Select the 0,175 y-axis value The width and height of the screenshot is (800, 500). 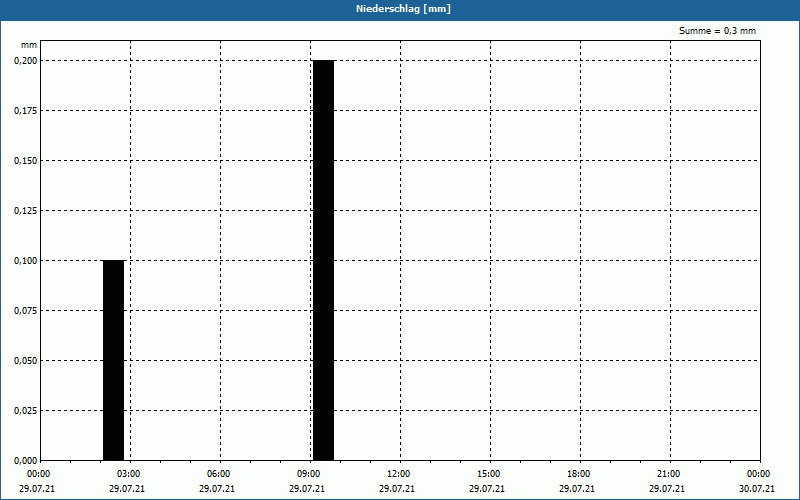click(x=26, y=111)
